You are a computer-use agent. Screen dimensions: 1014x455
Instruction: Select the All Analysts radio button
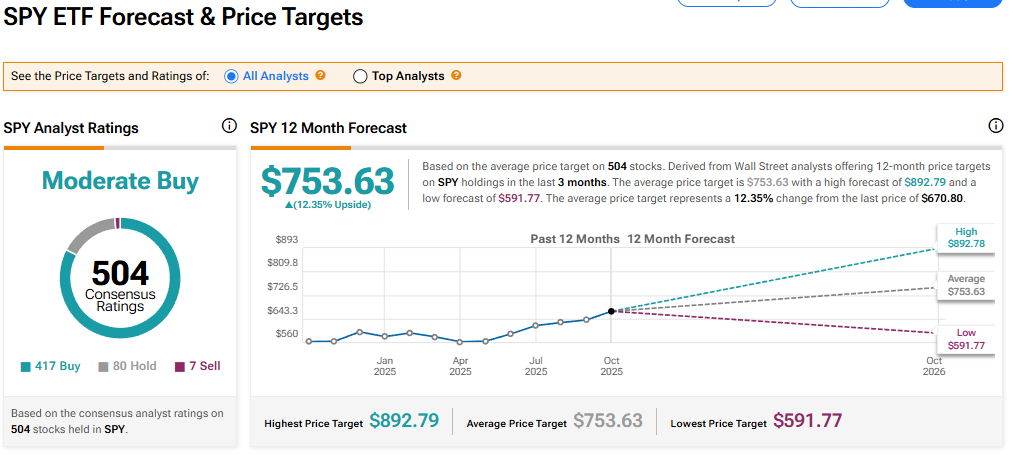(231, 76)
